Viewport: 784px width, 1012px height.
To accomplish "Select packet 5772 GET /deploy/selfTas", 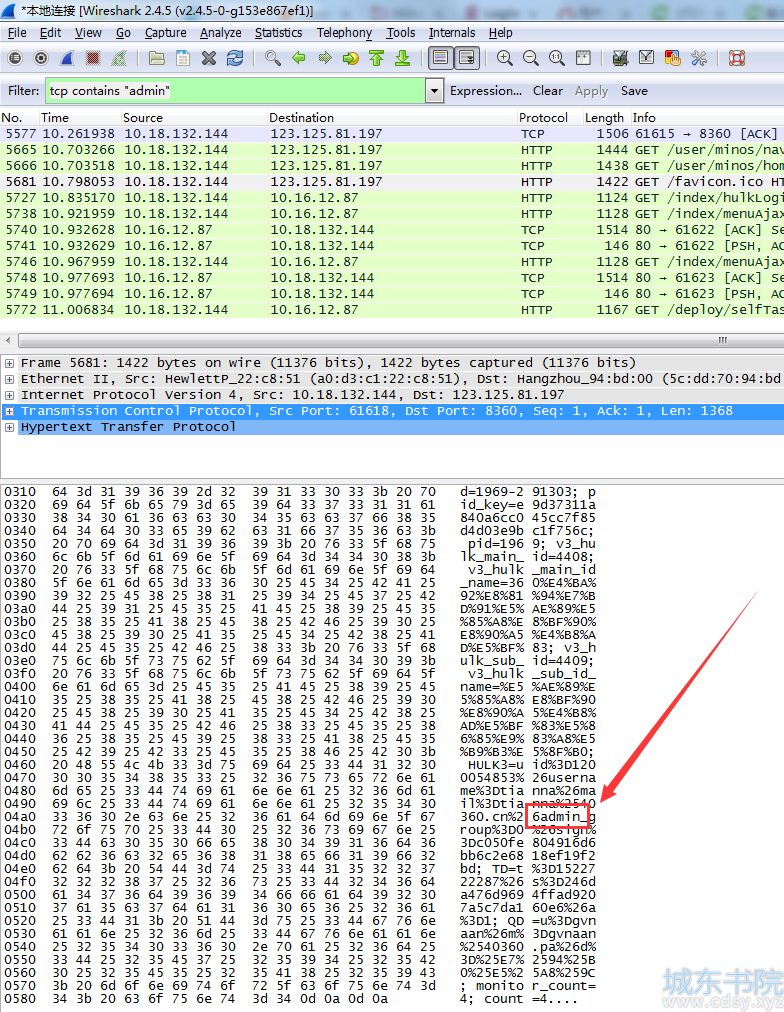I will (x=392, y=310).
